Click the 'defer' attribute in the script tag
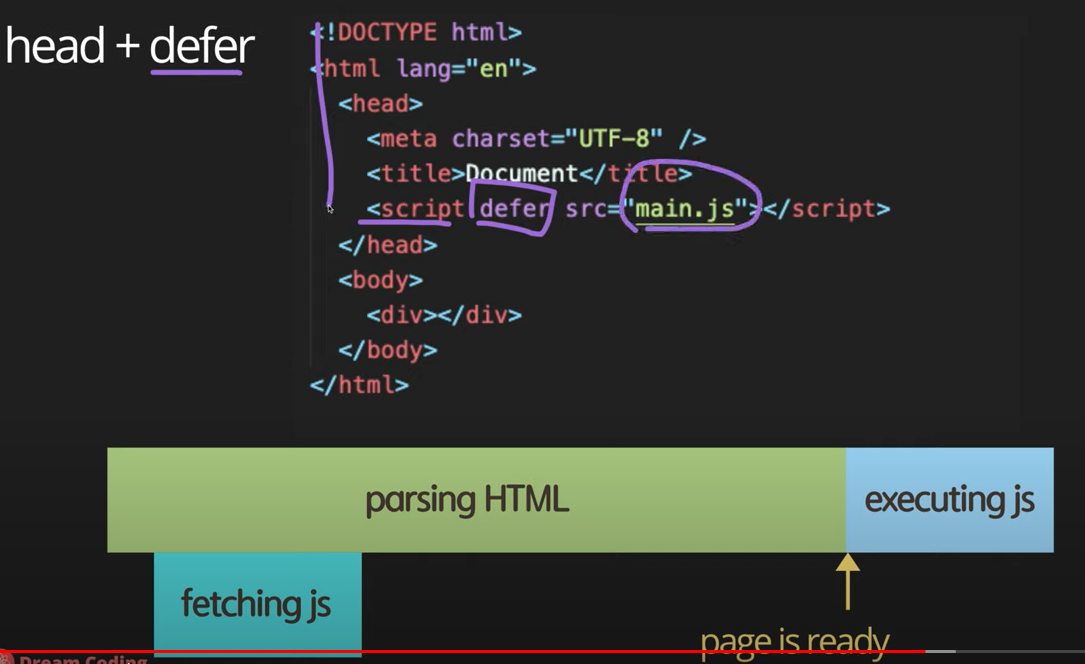 [515, 208]
